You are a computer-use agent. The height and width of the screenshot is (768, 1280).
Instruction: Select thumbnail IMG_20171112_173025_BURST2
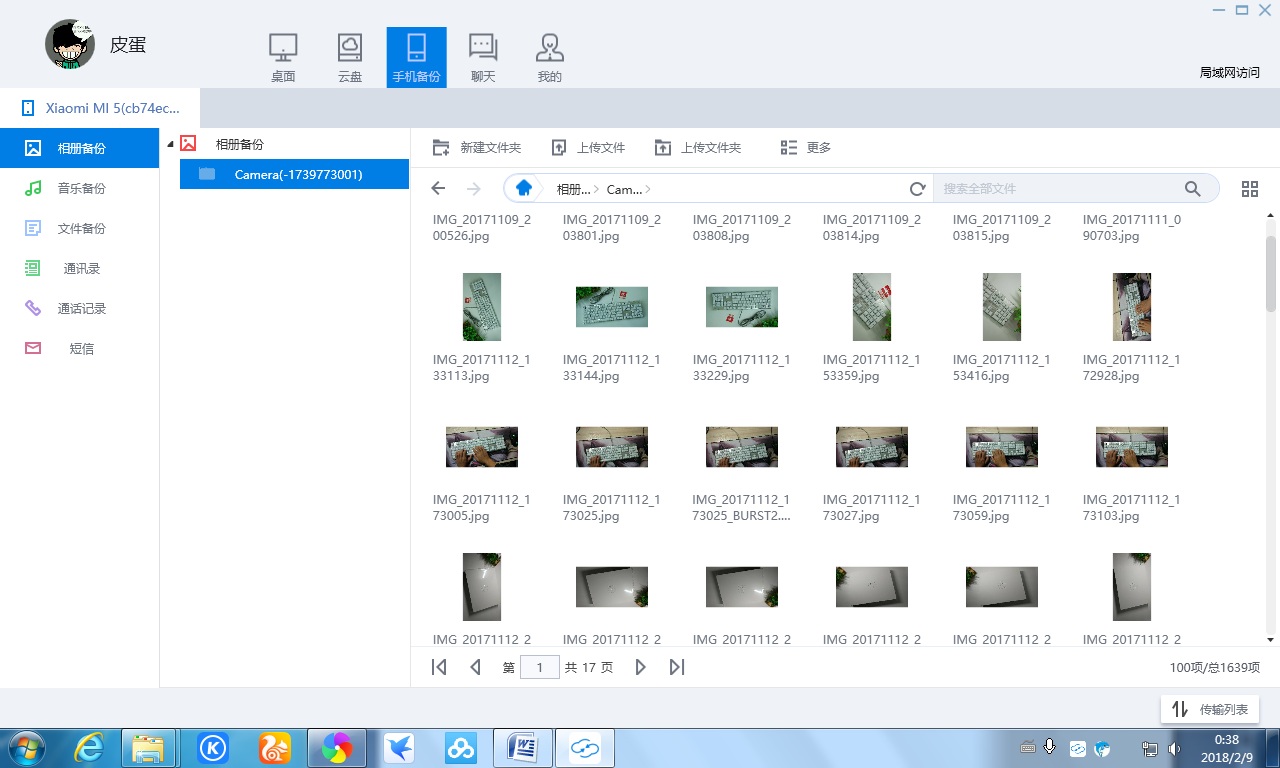tap(742, 447)
